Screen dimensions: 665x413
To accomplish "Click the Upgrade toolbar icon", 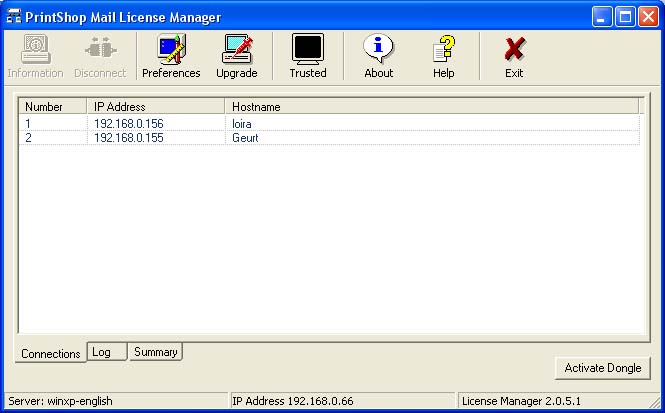I will pyautogui.click(x=237, y=56).
